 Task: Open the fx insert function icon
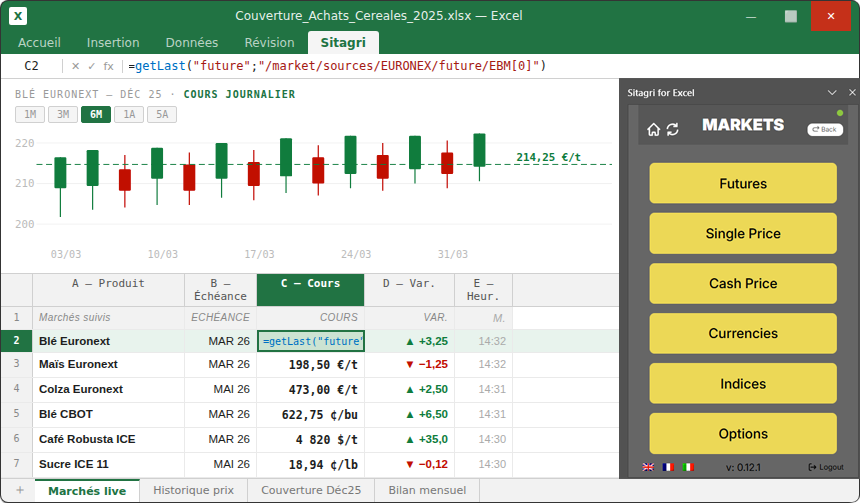pos(108,66)
